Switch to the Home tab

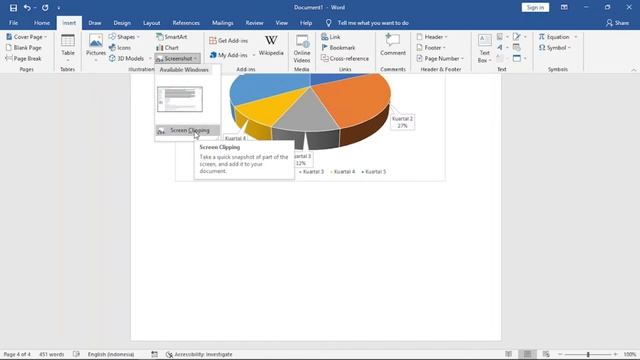point(42,23)
